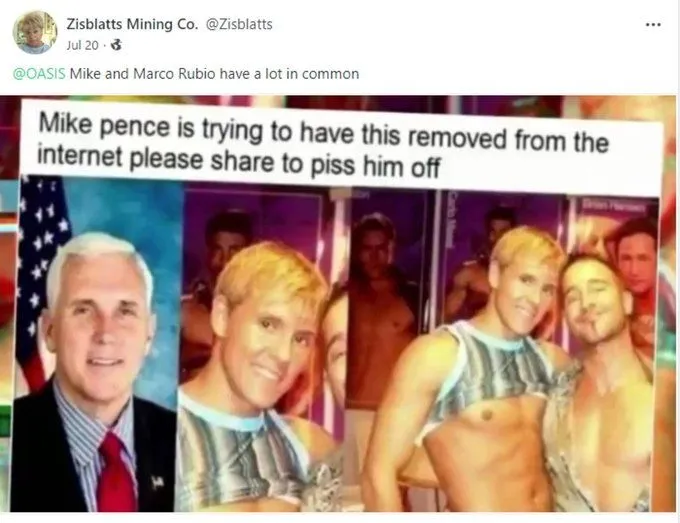Follow the @OASIS mention link
Image resolution: width=680 pixels, height=523 pixels.
click(39, 74)
